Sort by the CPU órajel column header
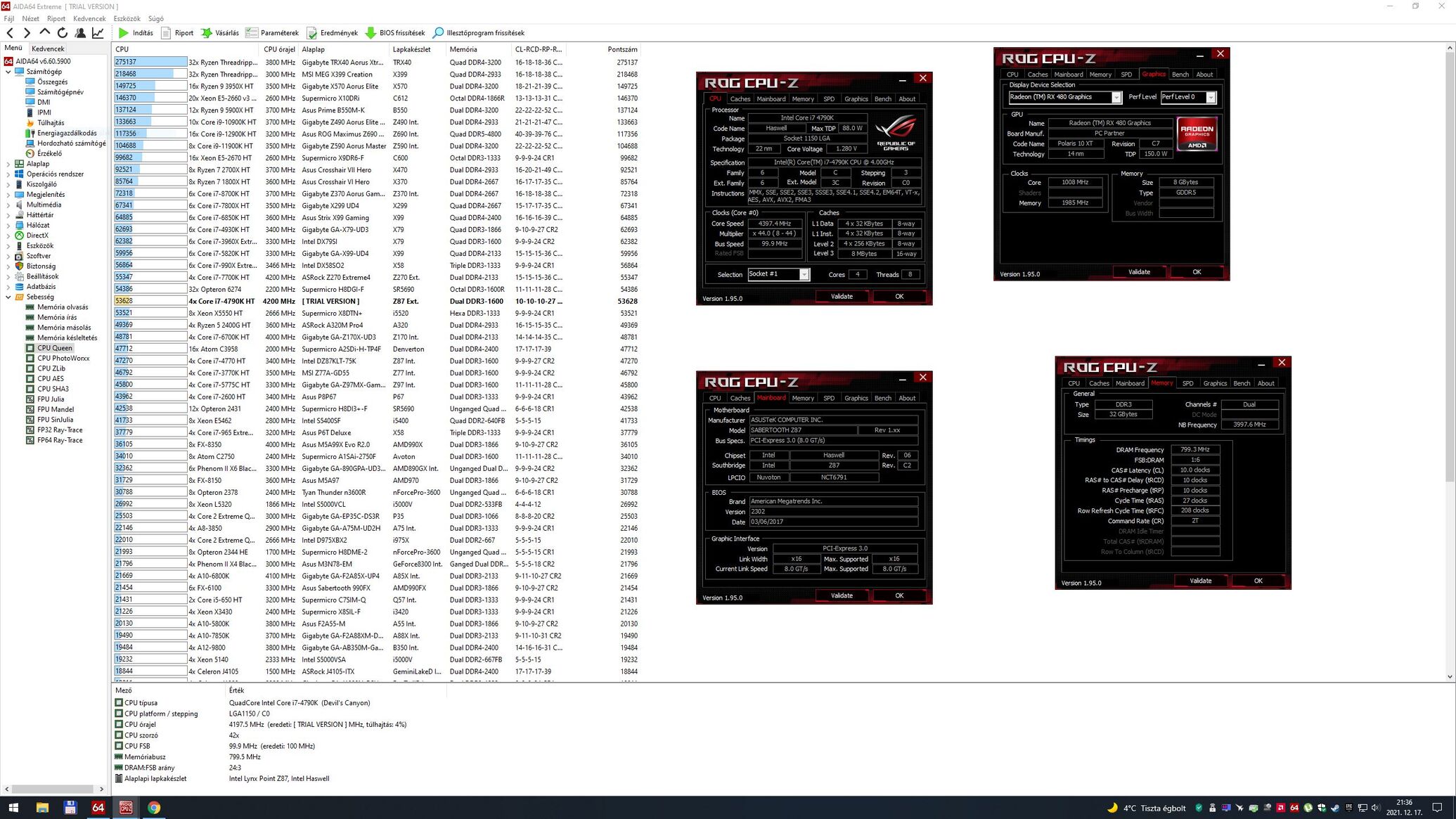 tap(279, 49)
